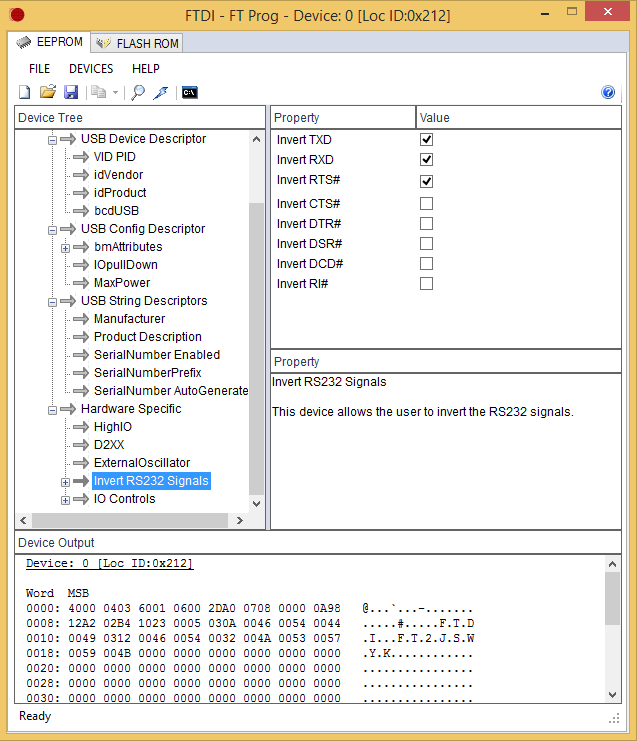Click device tree horizontal scroll right arrow
Image resolution: width=637 pixels, height=741 pixels.
pyautogui.click(x=240, y=520)
